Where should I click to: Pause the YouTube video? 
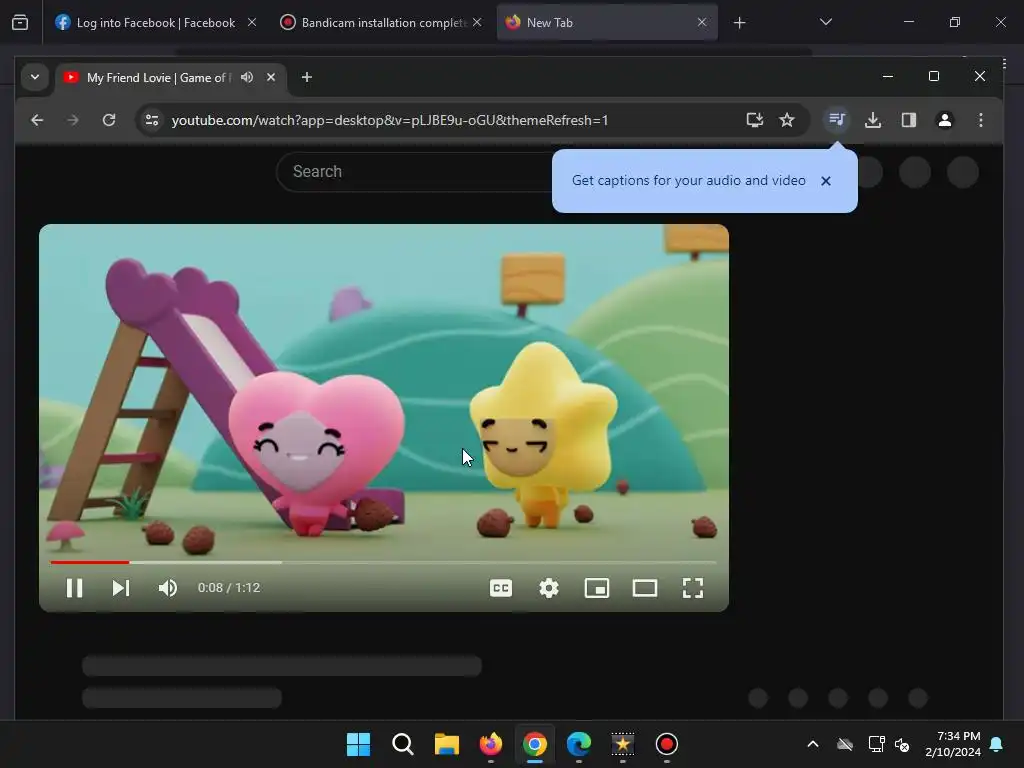coord(74,588)
